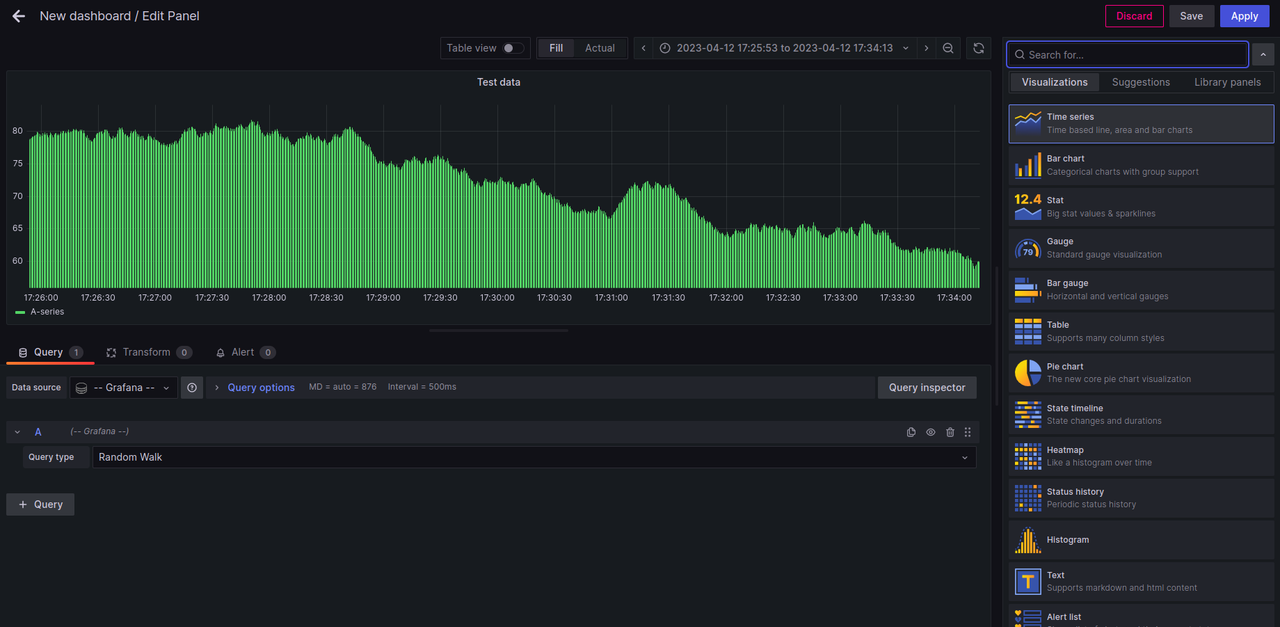Rename query A by its letter
Image resolution: width=1280 pixels, height=627 pixels.
(x=38, y=432)
